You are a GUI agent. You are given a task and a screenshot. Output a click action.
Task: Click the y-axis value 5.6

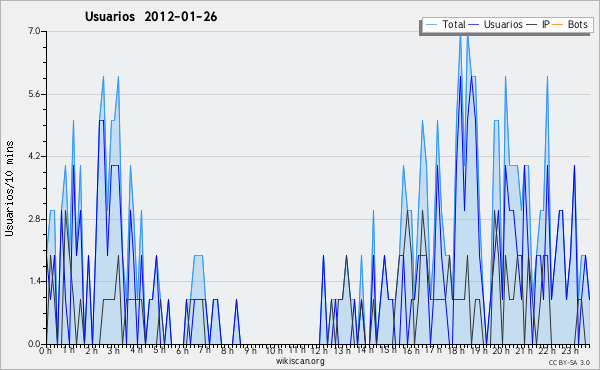click(x=34, y=94)
